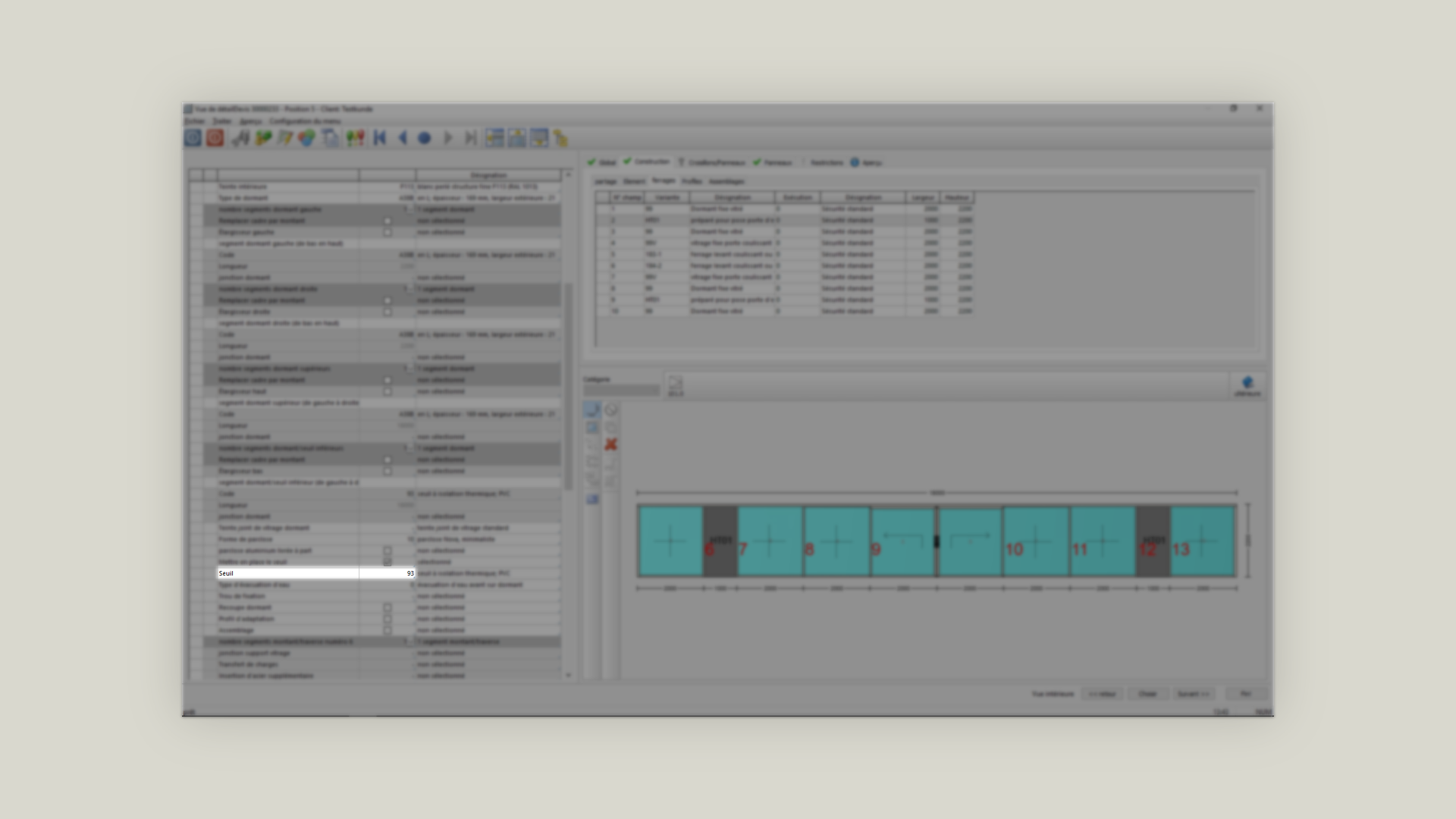The width and height of the screenshot is (1456, 819).
Task: Select the dark panel numbered 6 in the drawing
Action: coord(720,541)
